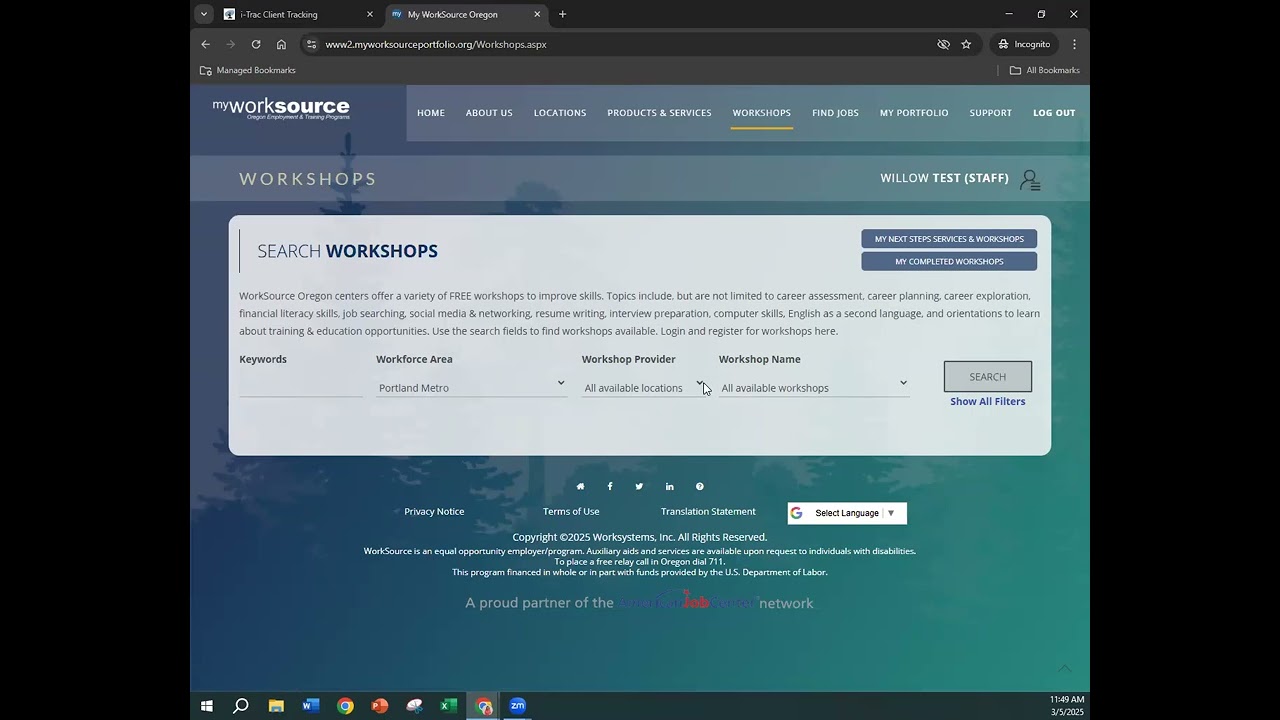Open the Snipping tool icon in taskbar
Screen dimensions: 1280x720
pos(414,706)
